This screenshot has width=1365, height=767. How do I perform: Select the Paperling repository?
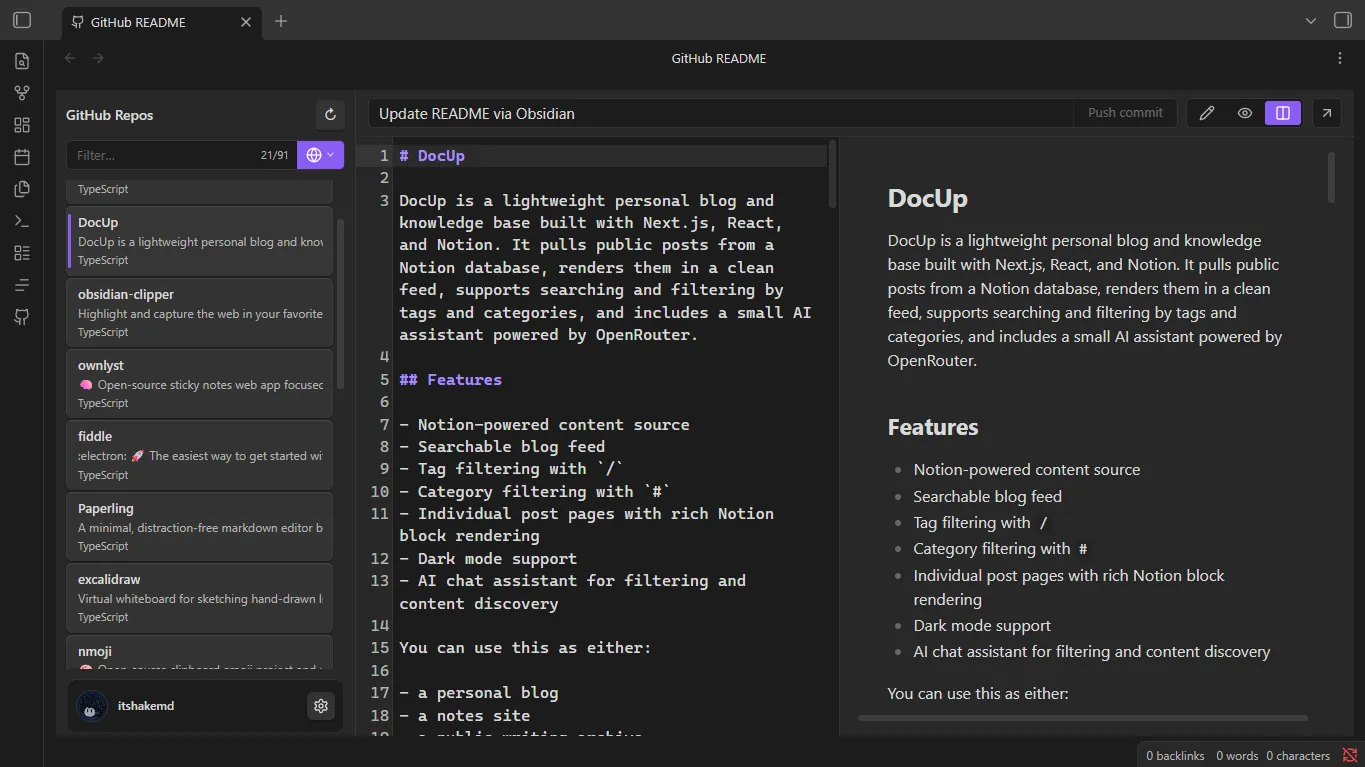pyautogui.click(x=200, y=527)
